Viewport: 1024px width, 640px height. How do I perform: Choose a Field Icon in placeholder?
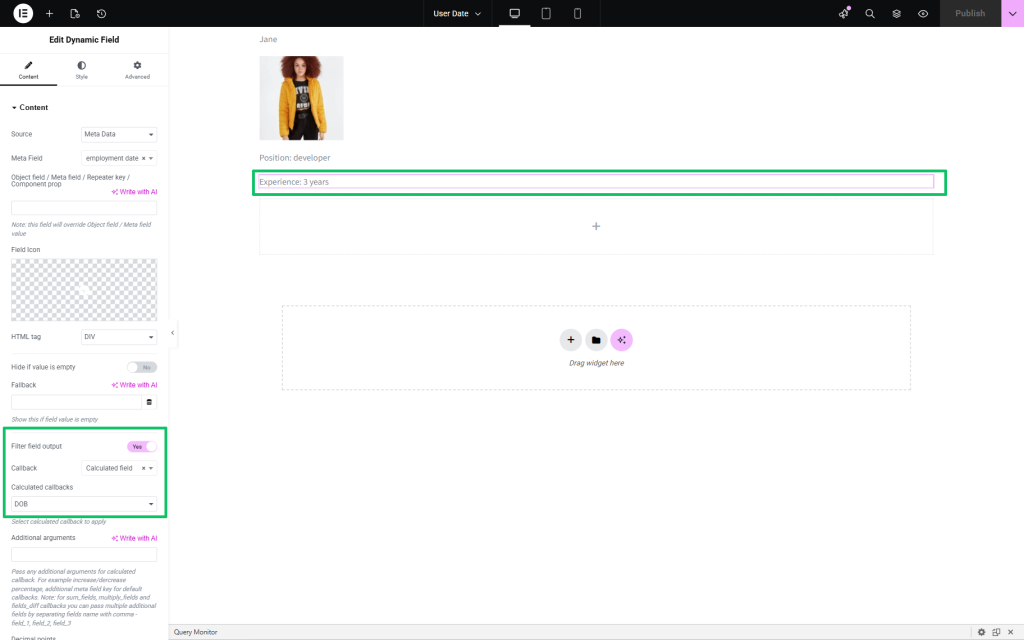(84, 290)
